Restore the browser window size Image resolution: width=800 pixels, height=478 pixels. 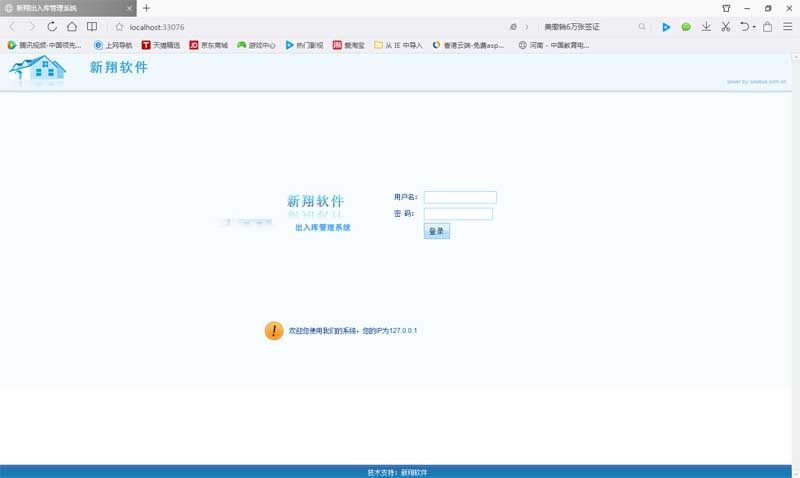(x=768, y=8)
